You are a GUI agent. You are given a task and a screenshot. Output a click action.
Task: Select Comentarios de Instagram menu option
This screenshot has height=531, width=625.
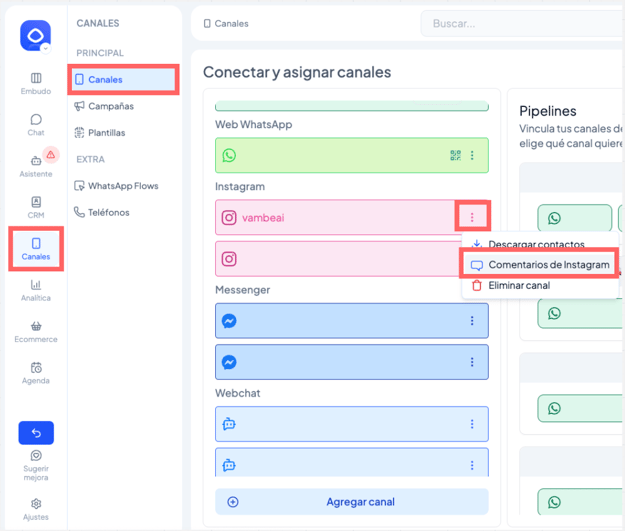click(x=540, y=265)
